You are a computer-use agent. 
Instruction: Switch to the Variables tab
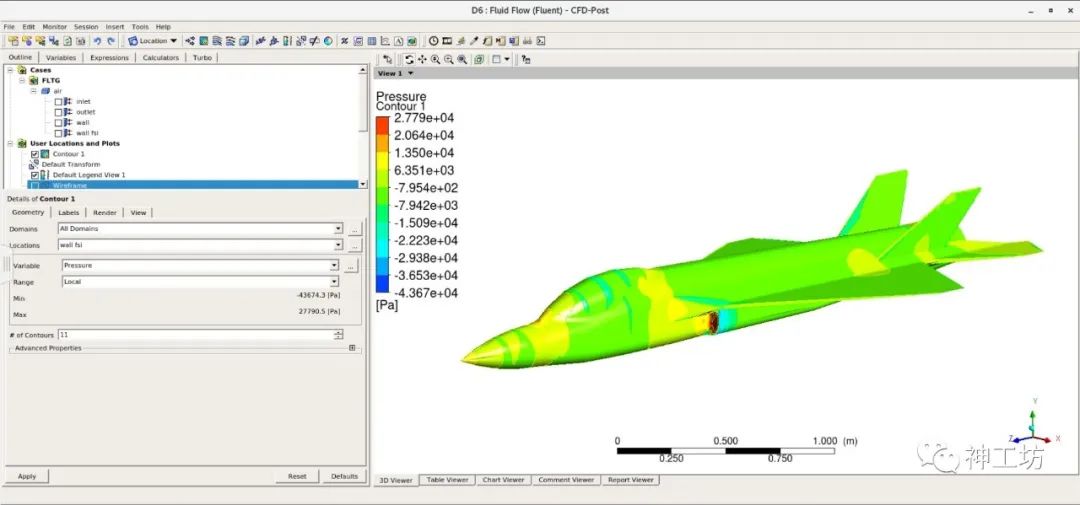click(61, 58)
